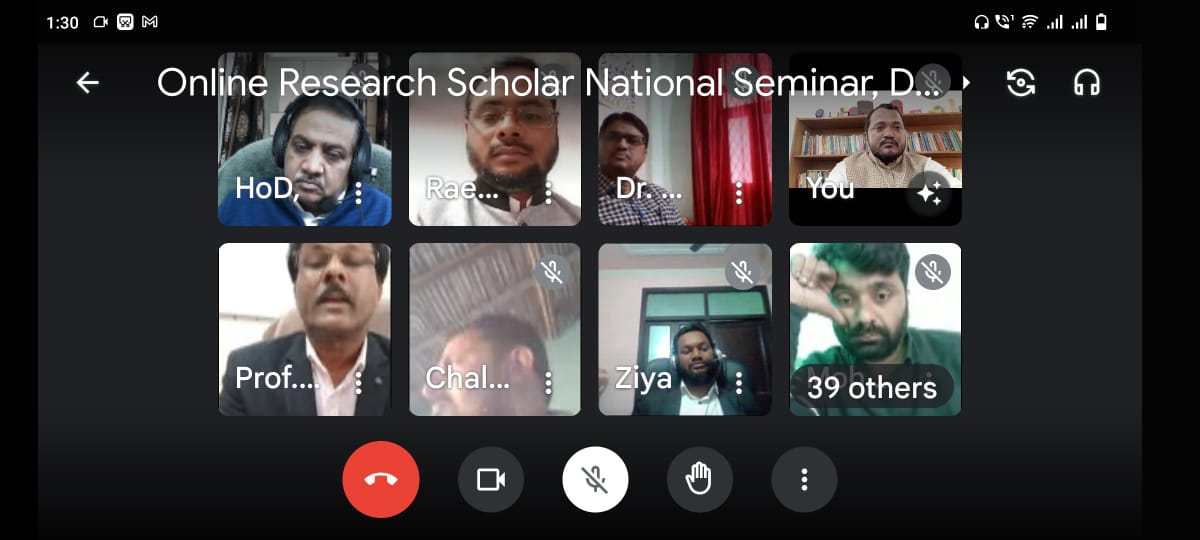Unmute the microphone
Screen dimensions: 1200x540
[x=595, y=480]
